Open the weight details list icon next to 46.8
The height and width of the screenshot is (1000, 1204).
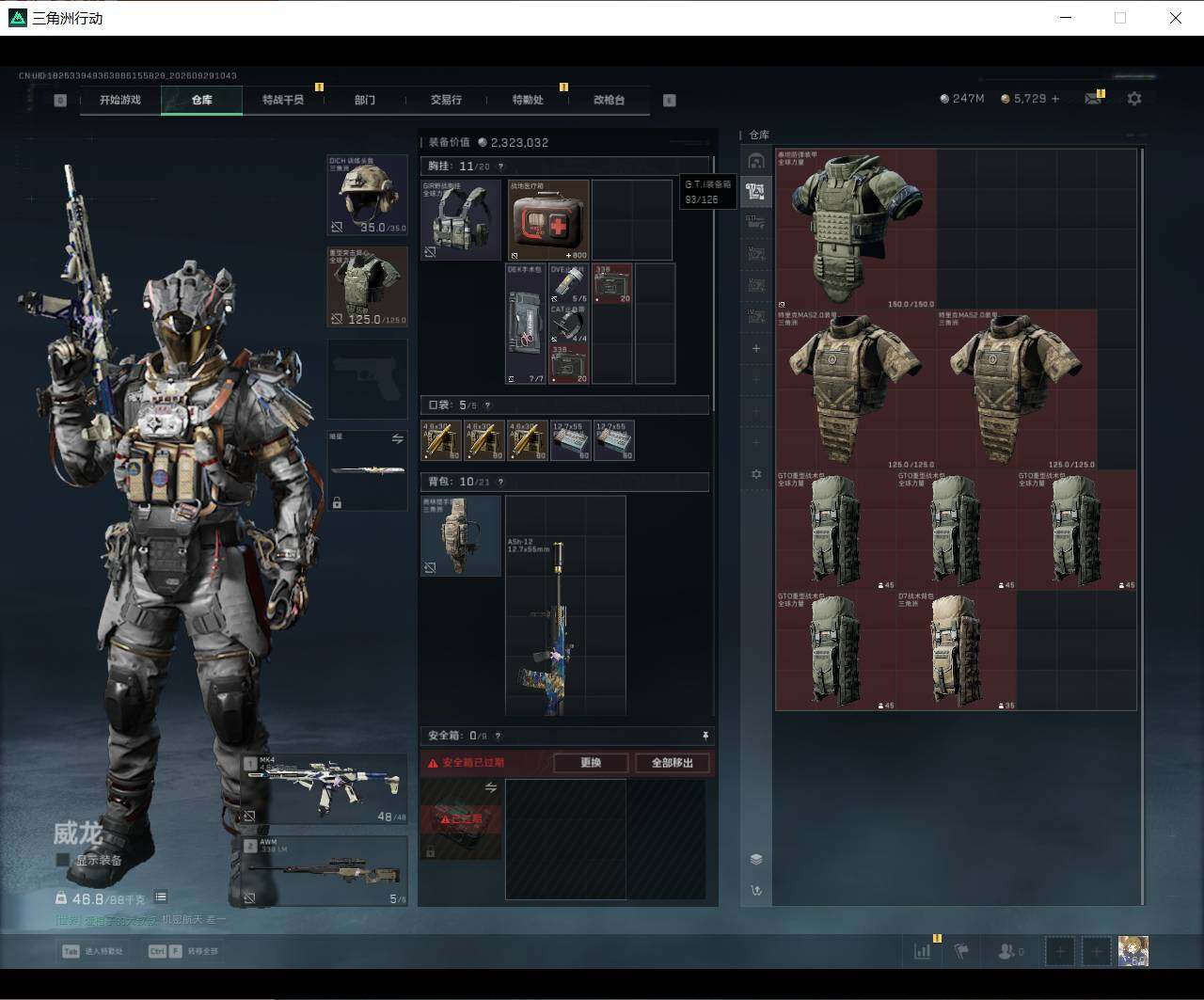(x=161, y=897)
